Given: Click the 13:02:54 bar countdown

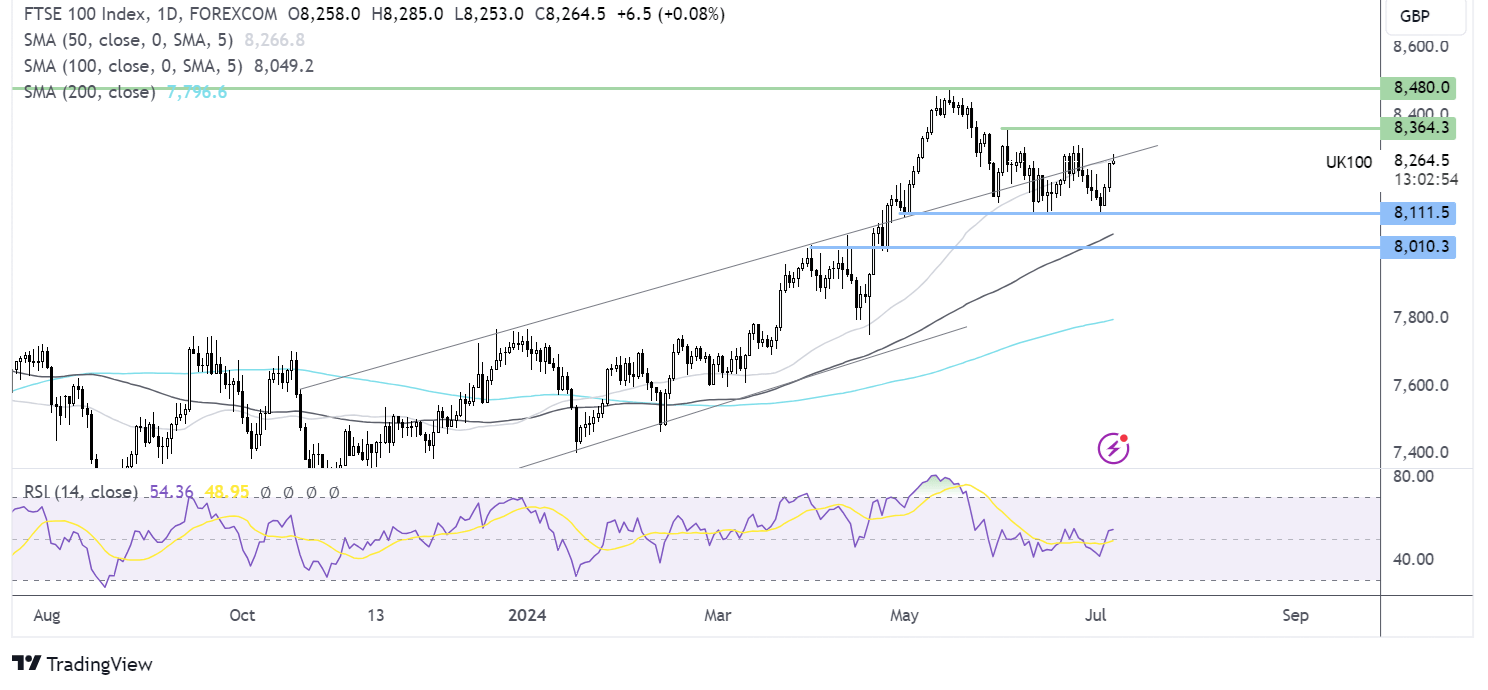Looking at the screenshot, I should [x=1424, y=180].
